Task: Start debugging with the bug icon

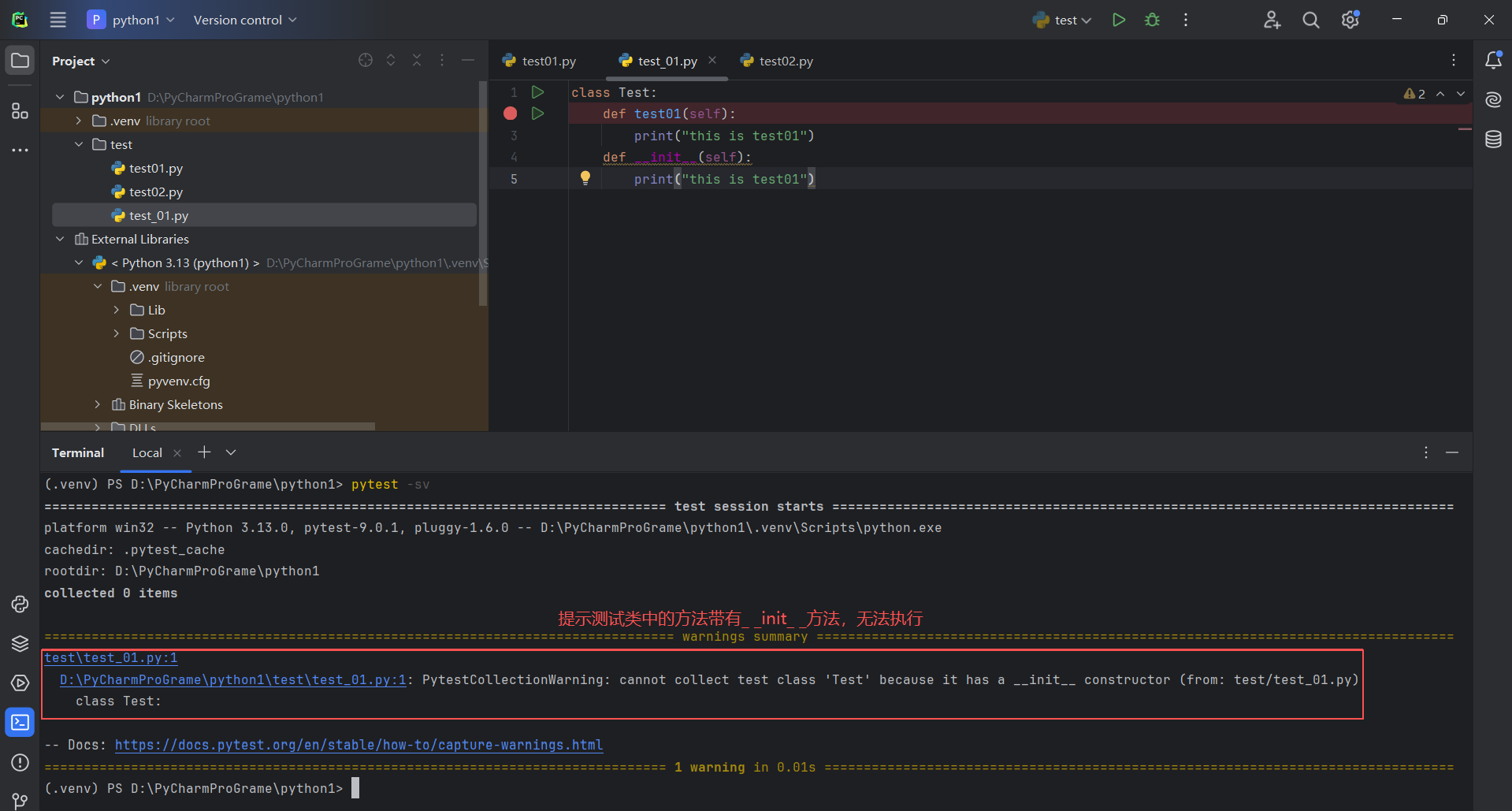Action: pos(1152,20)
